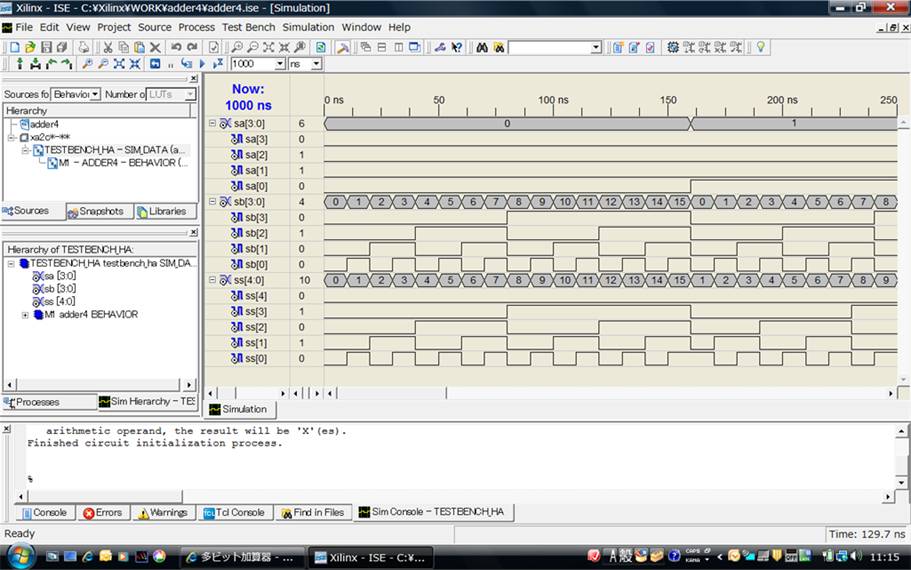Close the Sources panel with its X
The height and width of the screenshot is (570, 911).
click(x=193, y=78)
